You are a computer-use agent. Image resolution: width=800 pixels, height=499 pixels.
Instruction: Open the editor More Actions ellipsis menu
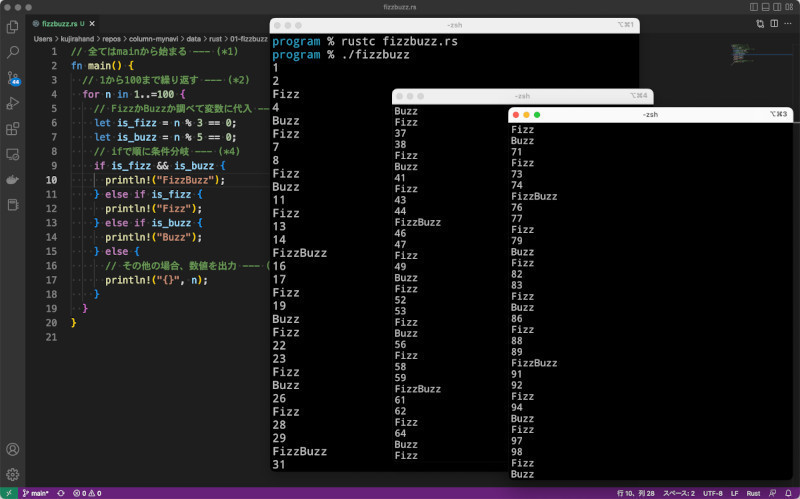click(x=788, y=22)
